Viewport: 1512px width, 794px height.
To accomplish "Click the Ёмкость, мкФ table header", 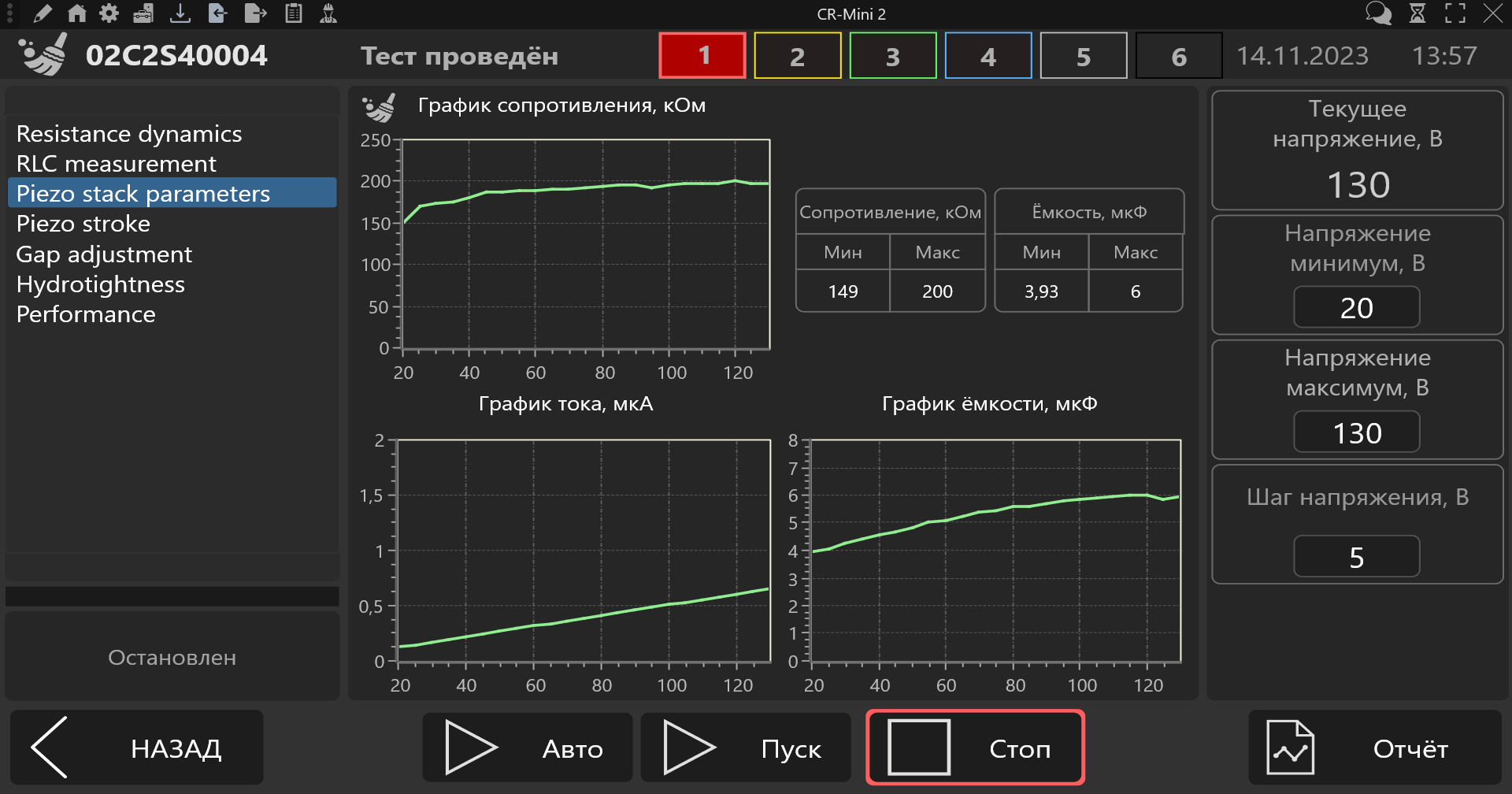I will (x=1089, y=212).
